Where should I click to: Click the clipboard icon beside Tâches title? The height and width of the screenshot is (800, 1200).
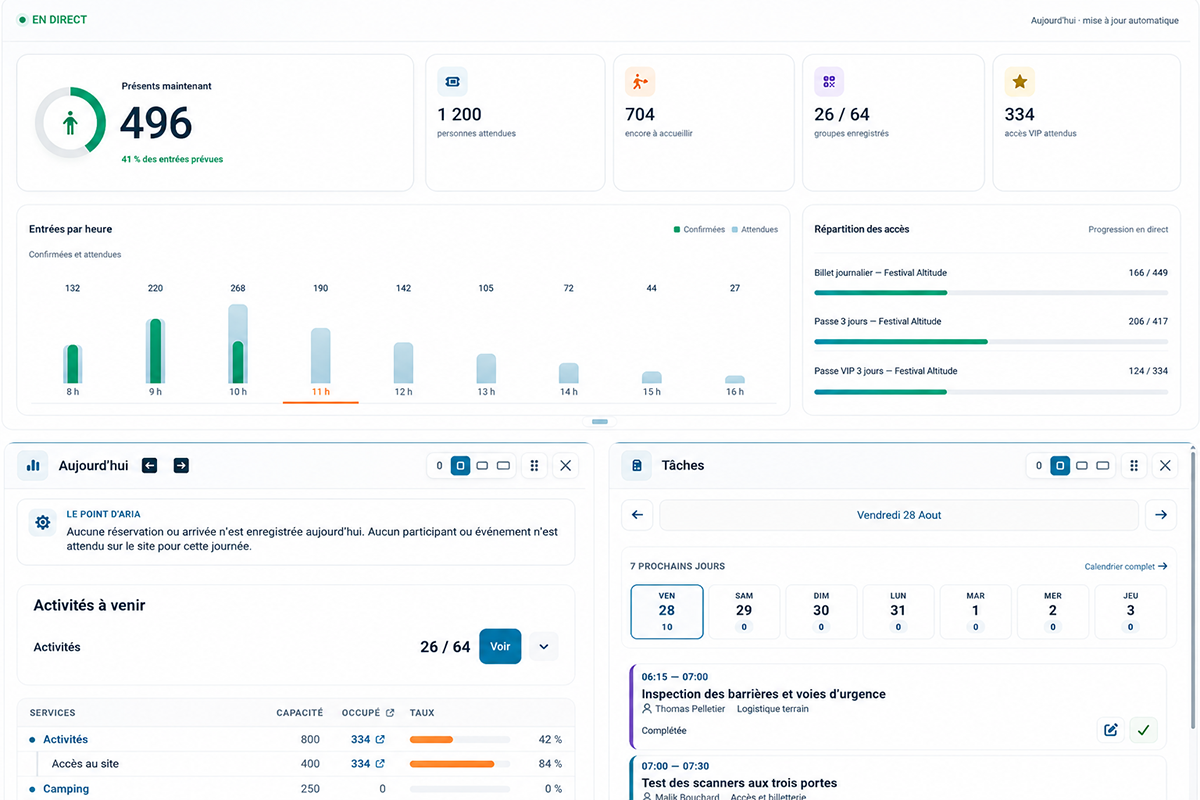tap(637, 465)
